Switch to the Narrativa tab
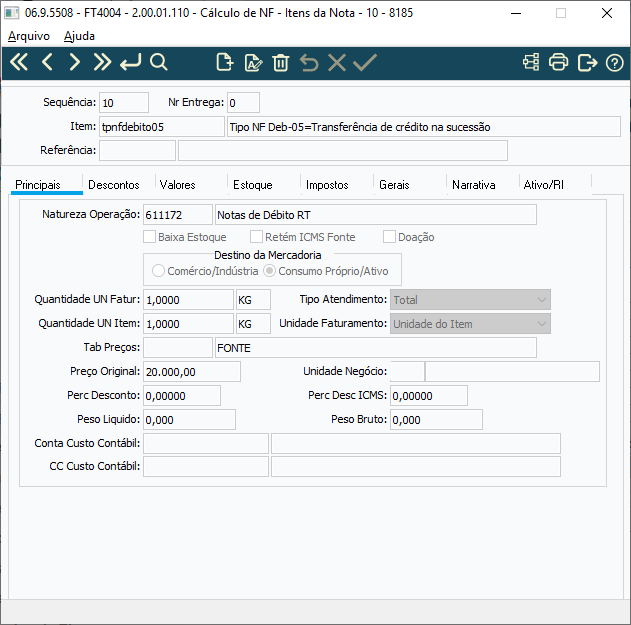The image size is (631, 625). click(x=473, y=185)
